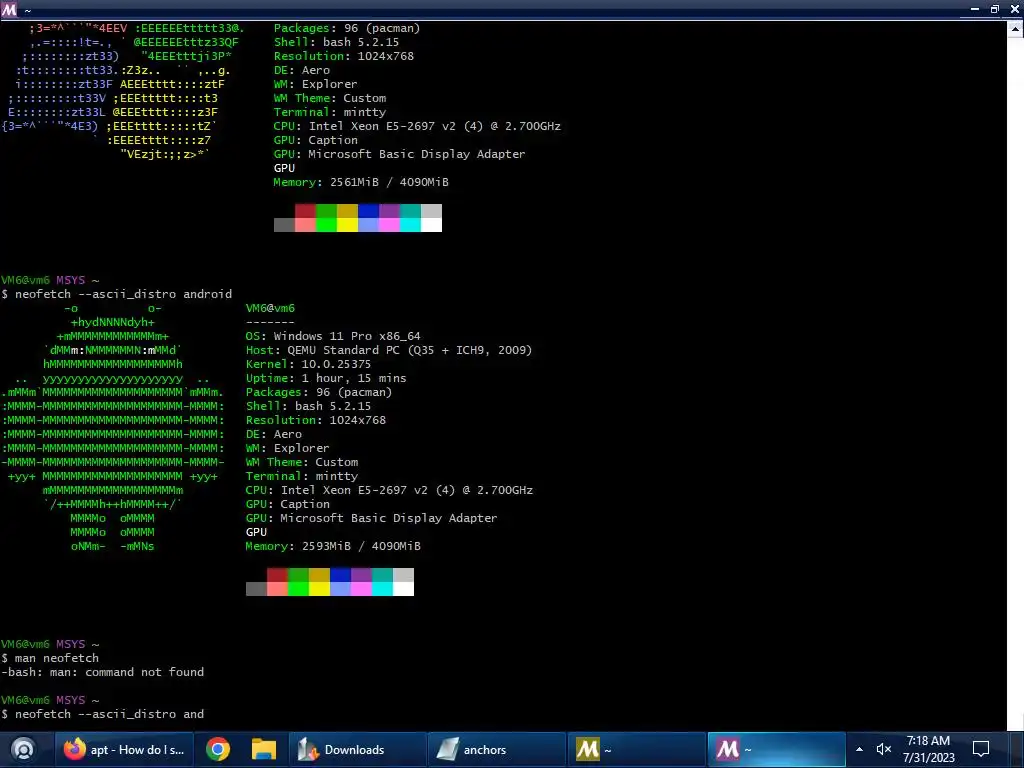Click 'Kernel: 10.0.25375' line
1024x768 pixels.
pyautogui.click(x=308, y=364)
